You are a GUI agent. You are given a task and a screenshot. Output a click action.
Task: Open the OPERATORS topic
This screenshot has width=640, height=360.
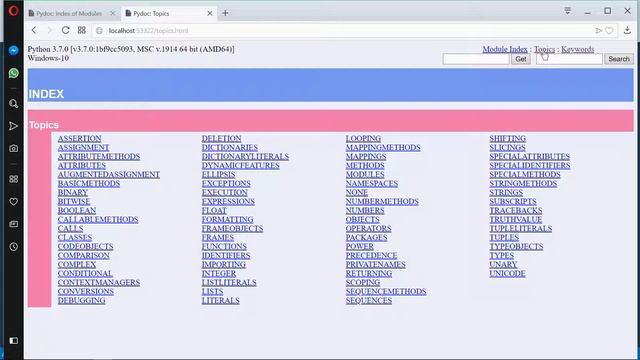369,229
